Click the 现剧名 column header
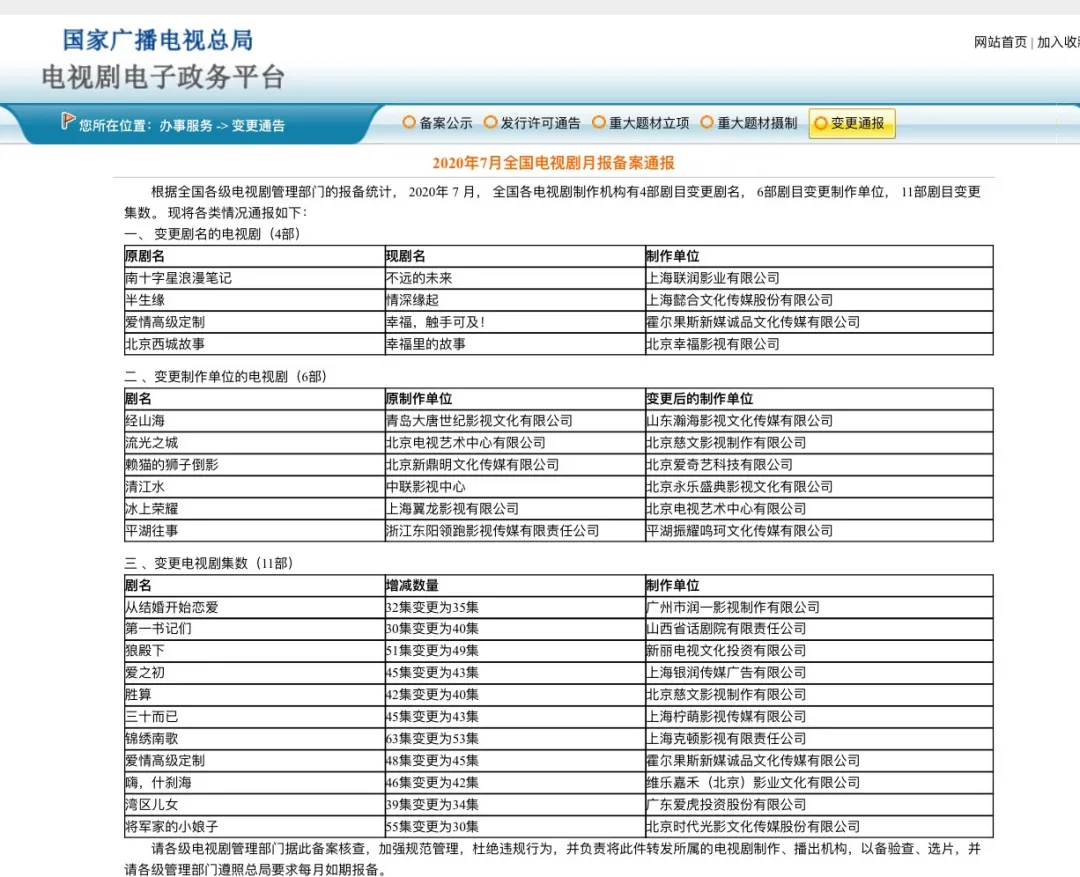The height and width of the screenshot is (877, 1080). [x=515, y=256]
